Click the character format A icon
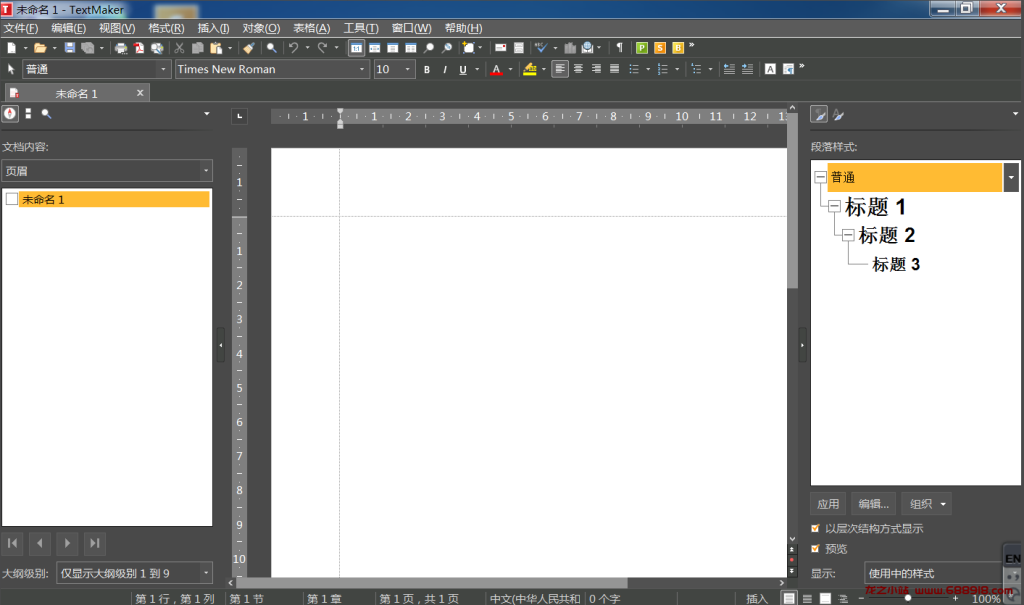Screen dimensions: 1024x605 pos(770,69)
